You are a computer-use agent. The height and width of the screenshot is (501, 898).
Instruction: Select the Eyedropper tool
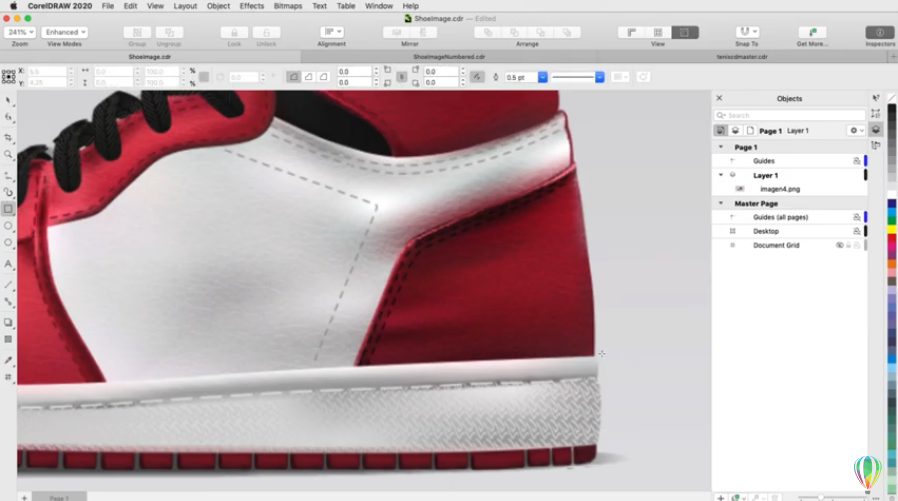point(8,360)
